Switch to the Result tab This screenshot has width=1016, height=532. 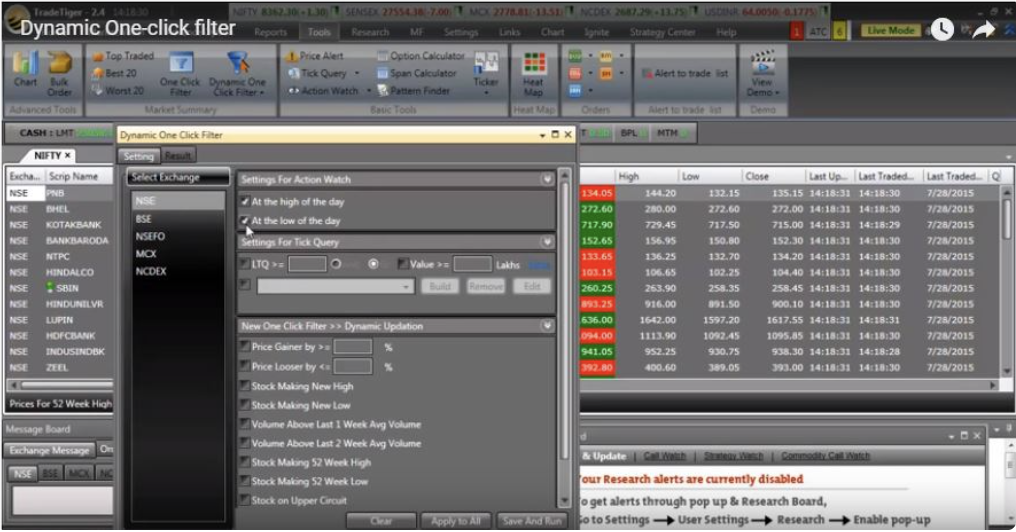pos(178,156)
